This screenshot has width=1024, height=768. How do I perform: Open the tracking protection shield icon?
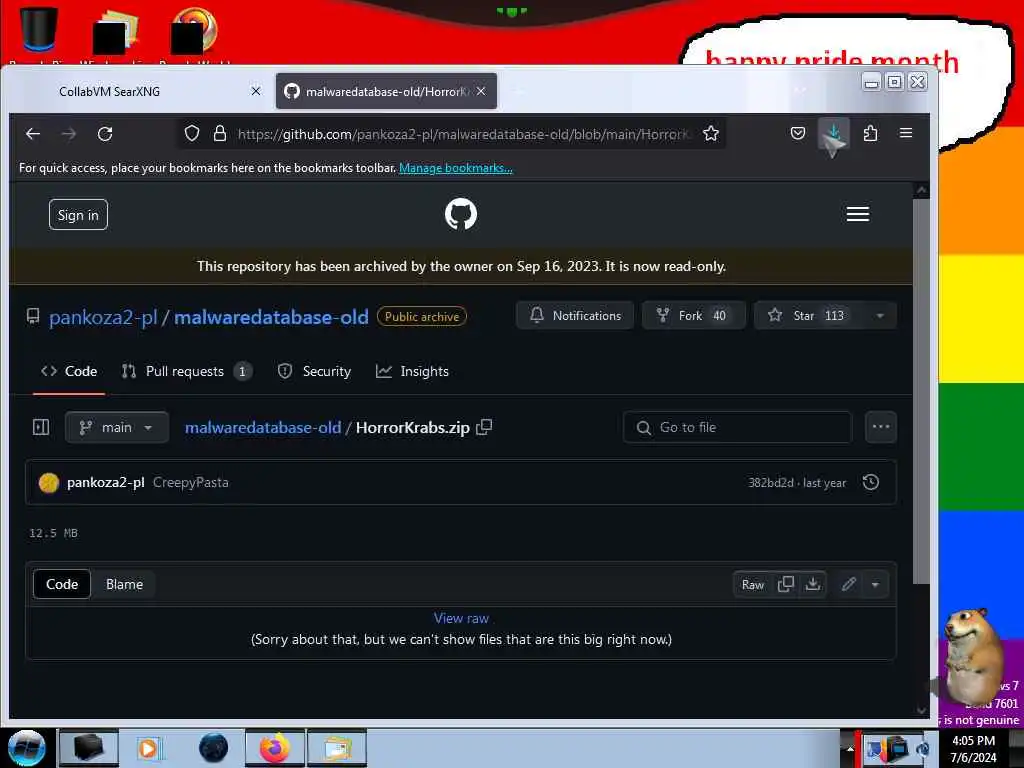point(192,134)
